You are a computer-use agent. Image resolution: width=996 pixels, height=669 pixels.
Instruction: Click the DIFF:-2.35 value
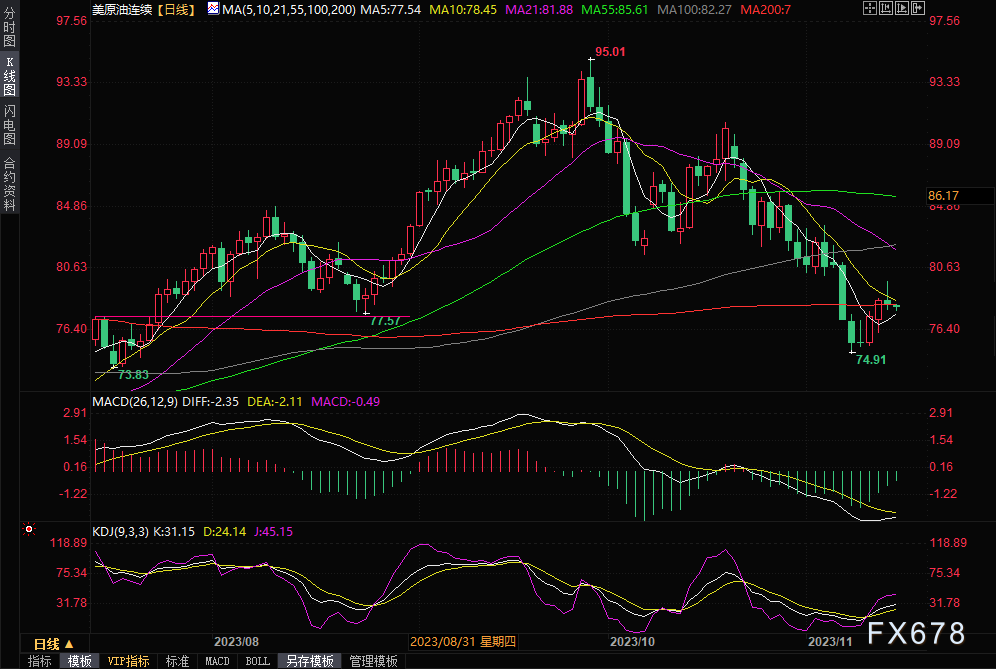[210, 402]
